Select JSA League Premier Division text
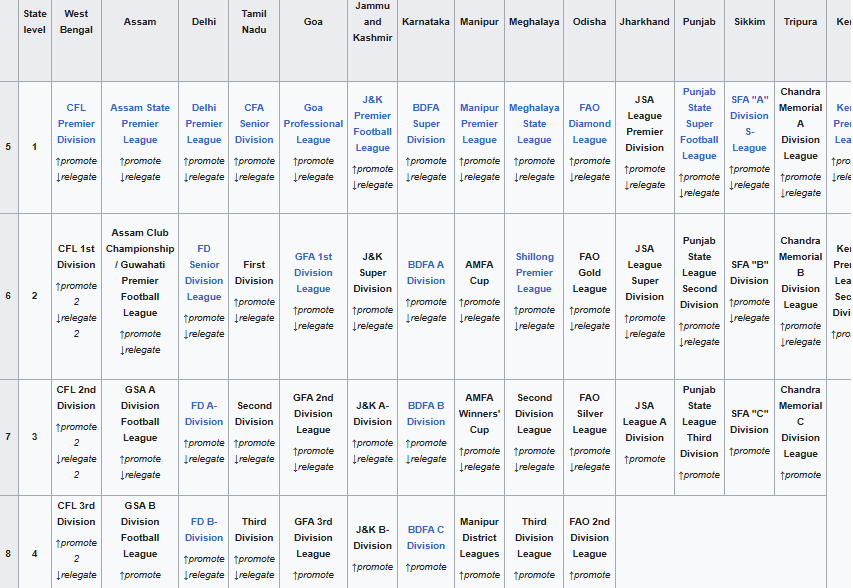This screenshot has width=853, height=588. click(x=645, y=123)
